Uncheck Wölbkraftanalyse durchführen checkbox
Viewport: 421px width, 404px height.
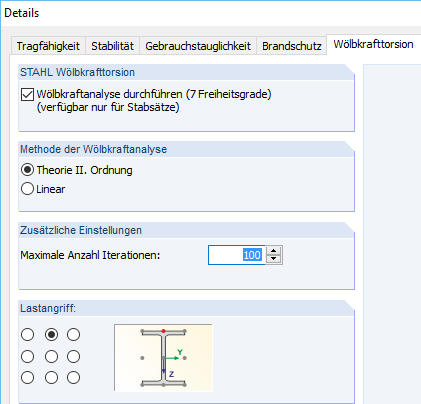[x=27, y=94]
